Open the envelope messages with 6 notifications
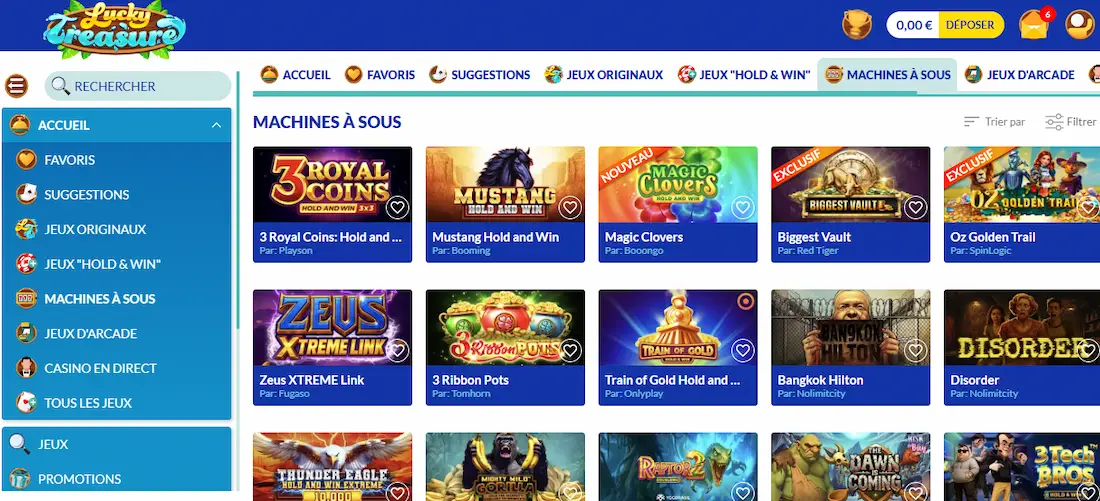The width and height of the screenshot is (1100, 501). tap(1036, 25)
